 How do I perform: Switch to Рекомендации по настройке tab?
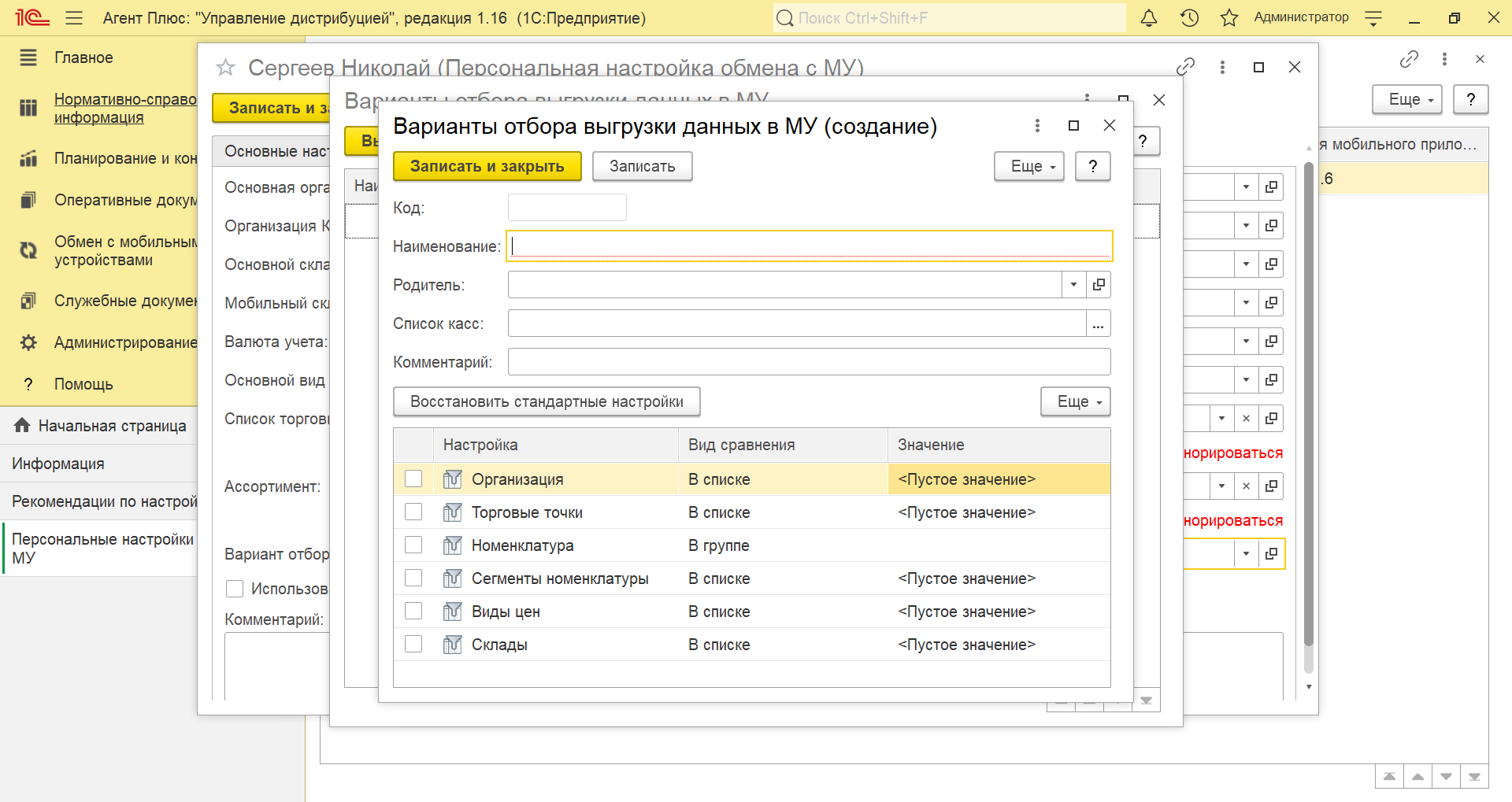click(x=98, y=501)
